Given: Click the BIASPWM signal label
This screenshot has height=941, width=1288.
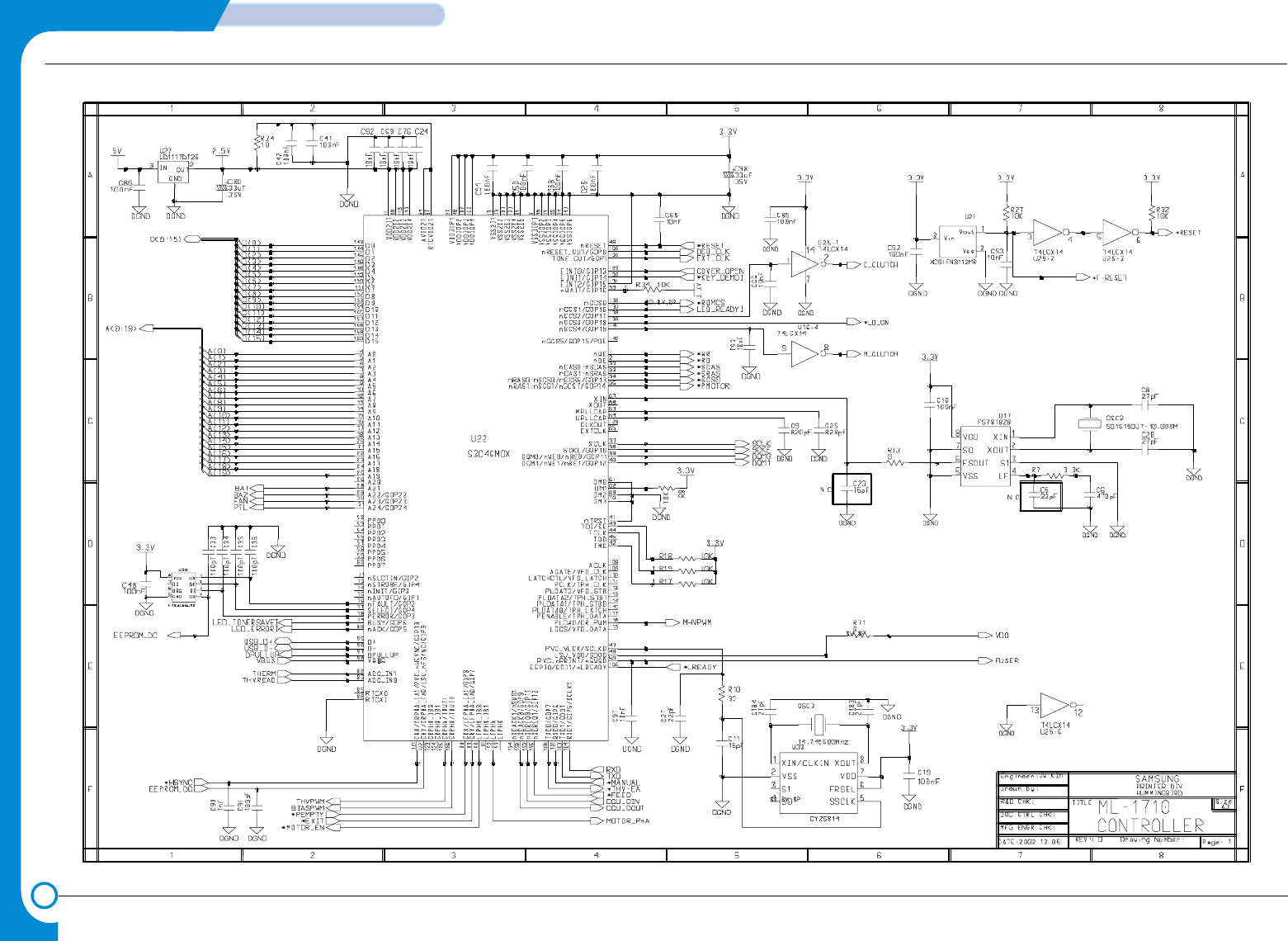Looking at the screenshot, I should pos(309,808).
